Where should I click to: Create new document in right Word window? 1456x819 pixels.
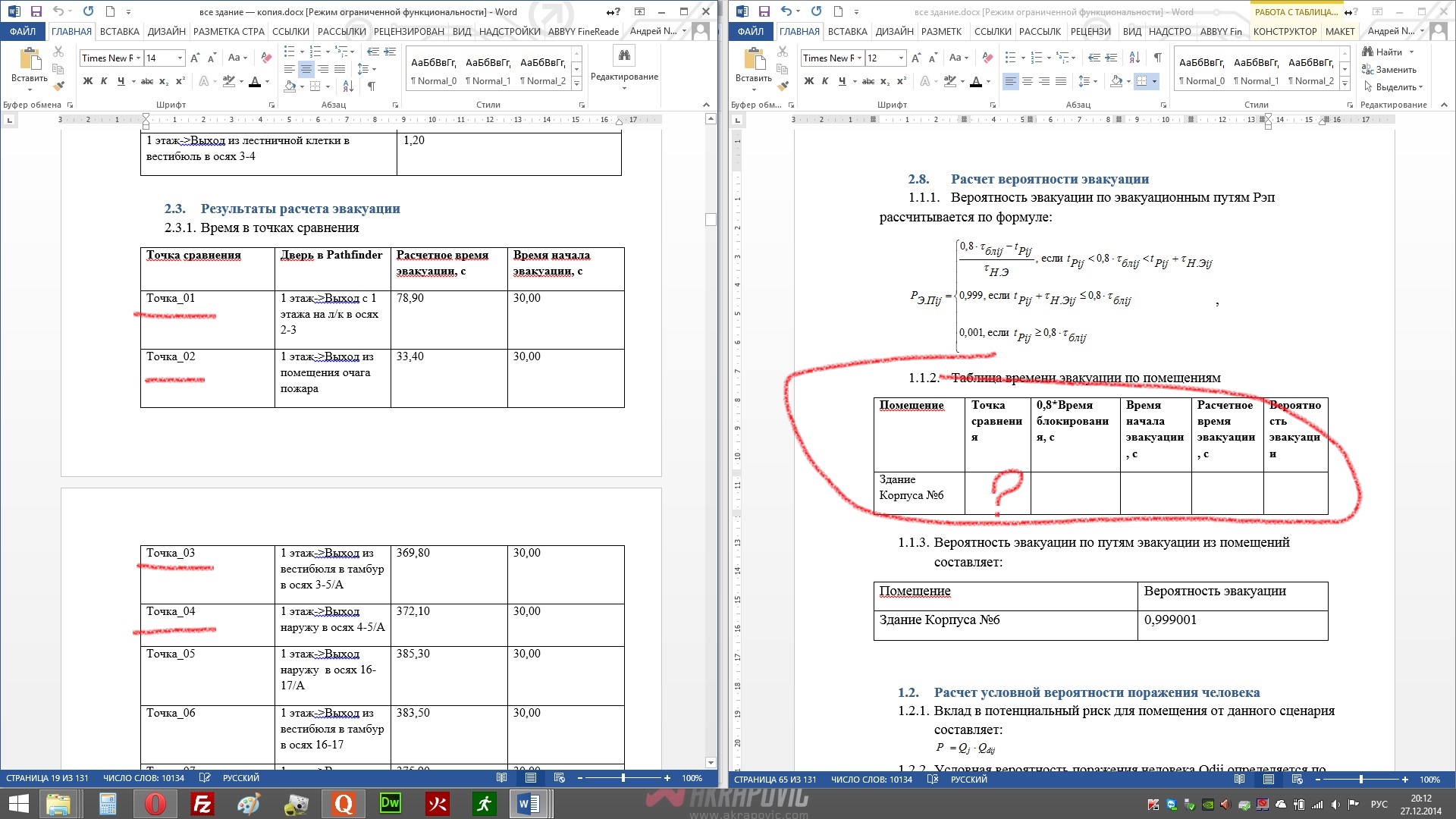(838, 11)
